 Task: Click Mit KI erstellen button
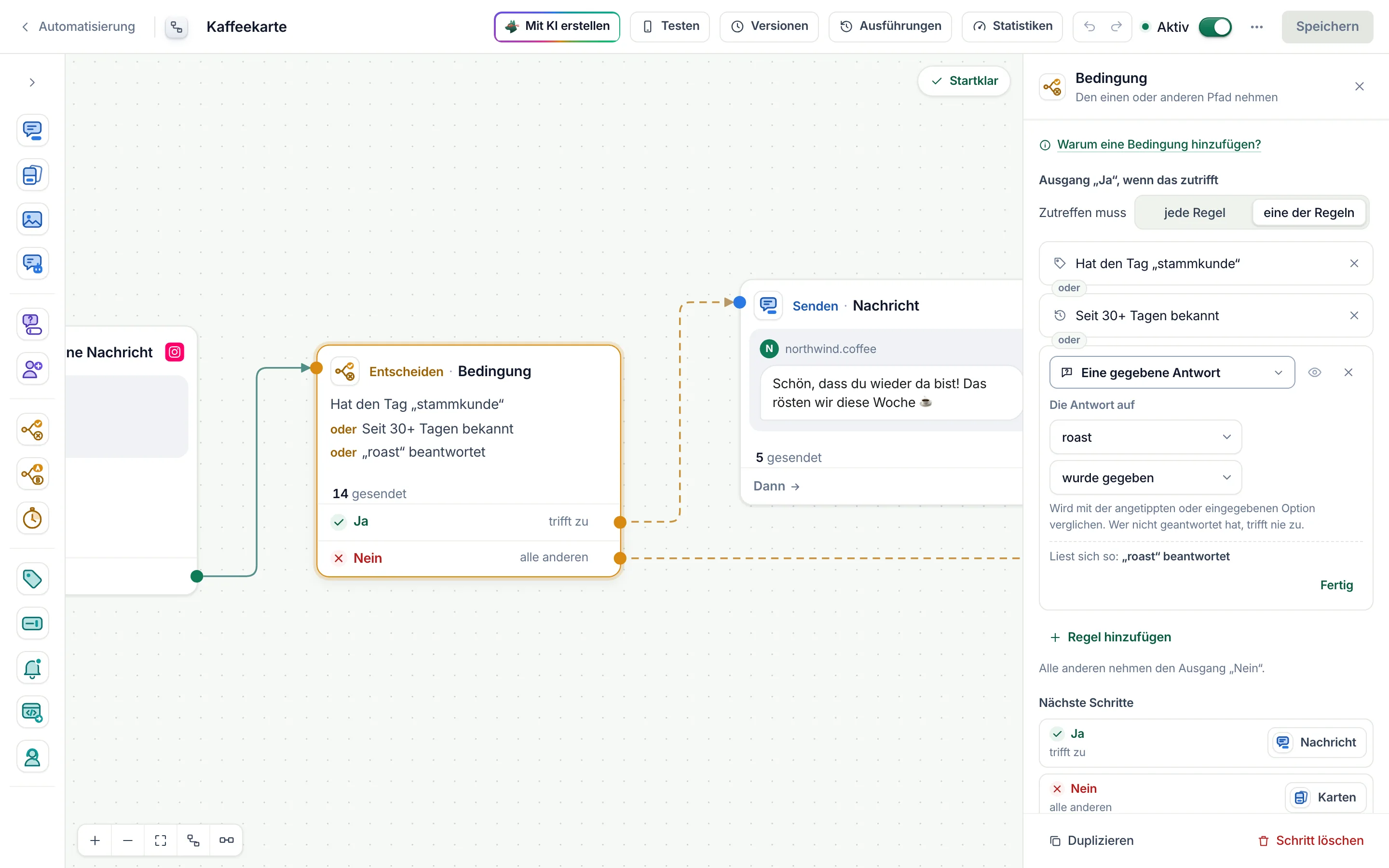click(x=557, y=27)
